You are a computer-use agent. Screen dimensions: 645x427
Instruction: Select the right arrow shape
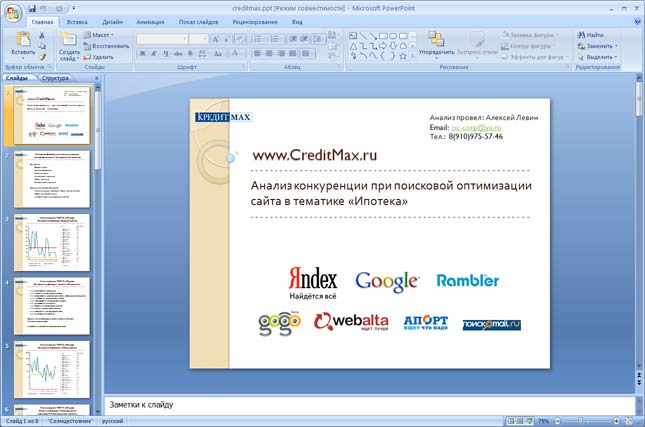click(x=383, y=46)
